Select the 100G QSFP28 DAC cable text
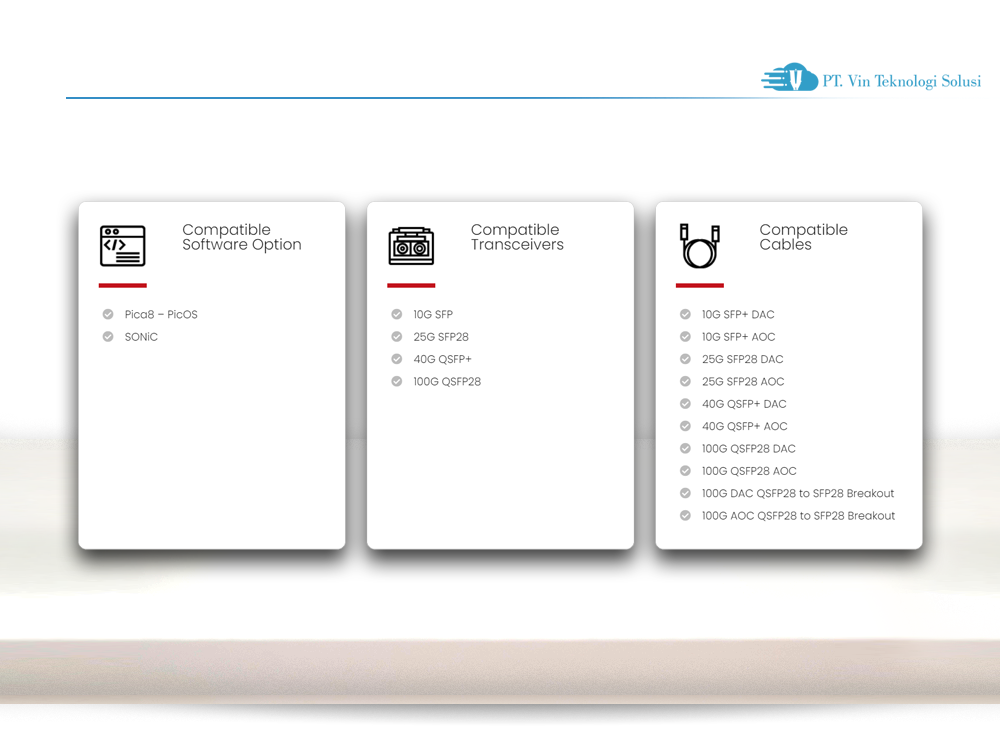Image resolution: width=1000 pixels, height=750 pixels. [749, 448]
